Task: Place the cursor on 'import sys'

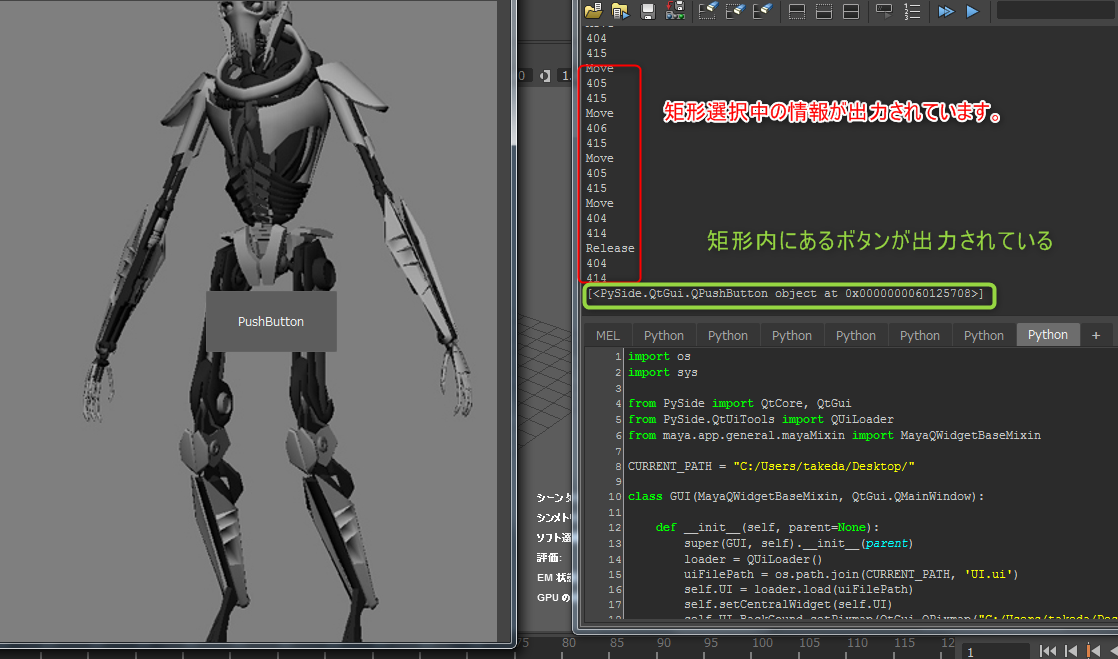Action: point(662,372)
